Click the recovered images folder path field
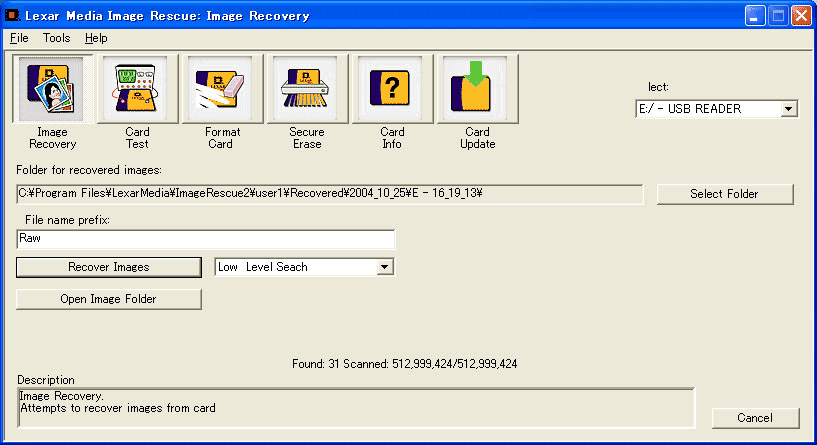 click(x=330, y=194)
